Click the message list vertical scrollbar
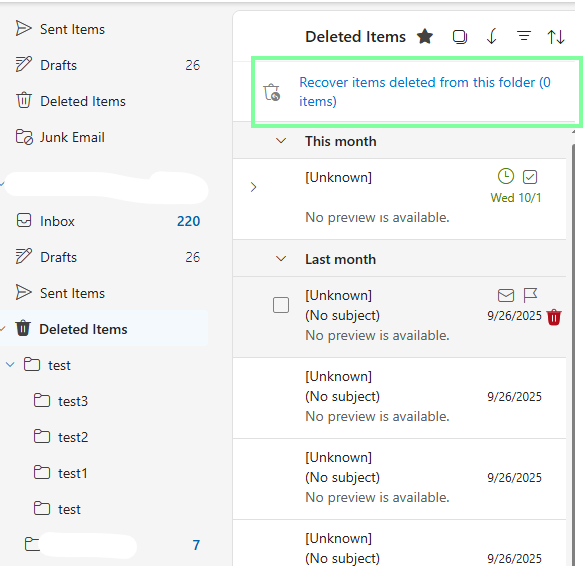Image resolution: width=584 pixels, height=566 pixels. click(573, 354)
